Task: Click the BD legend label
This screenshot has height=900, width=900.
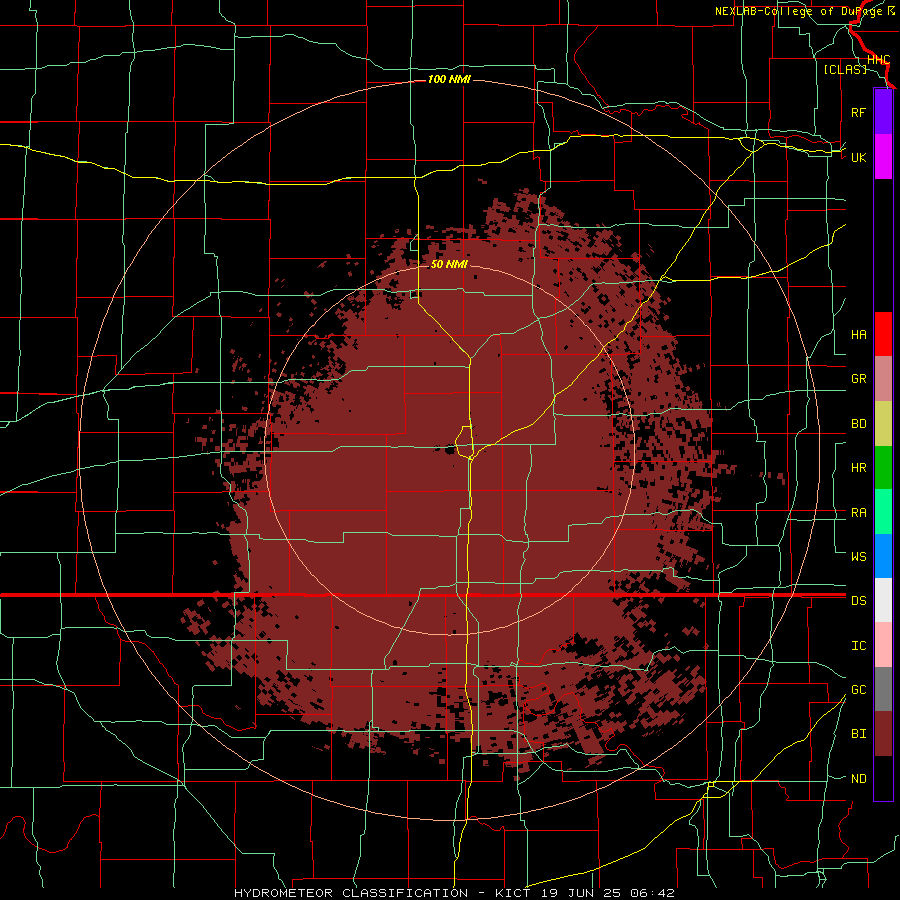Action: point(859,424)
